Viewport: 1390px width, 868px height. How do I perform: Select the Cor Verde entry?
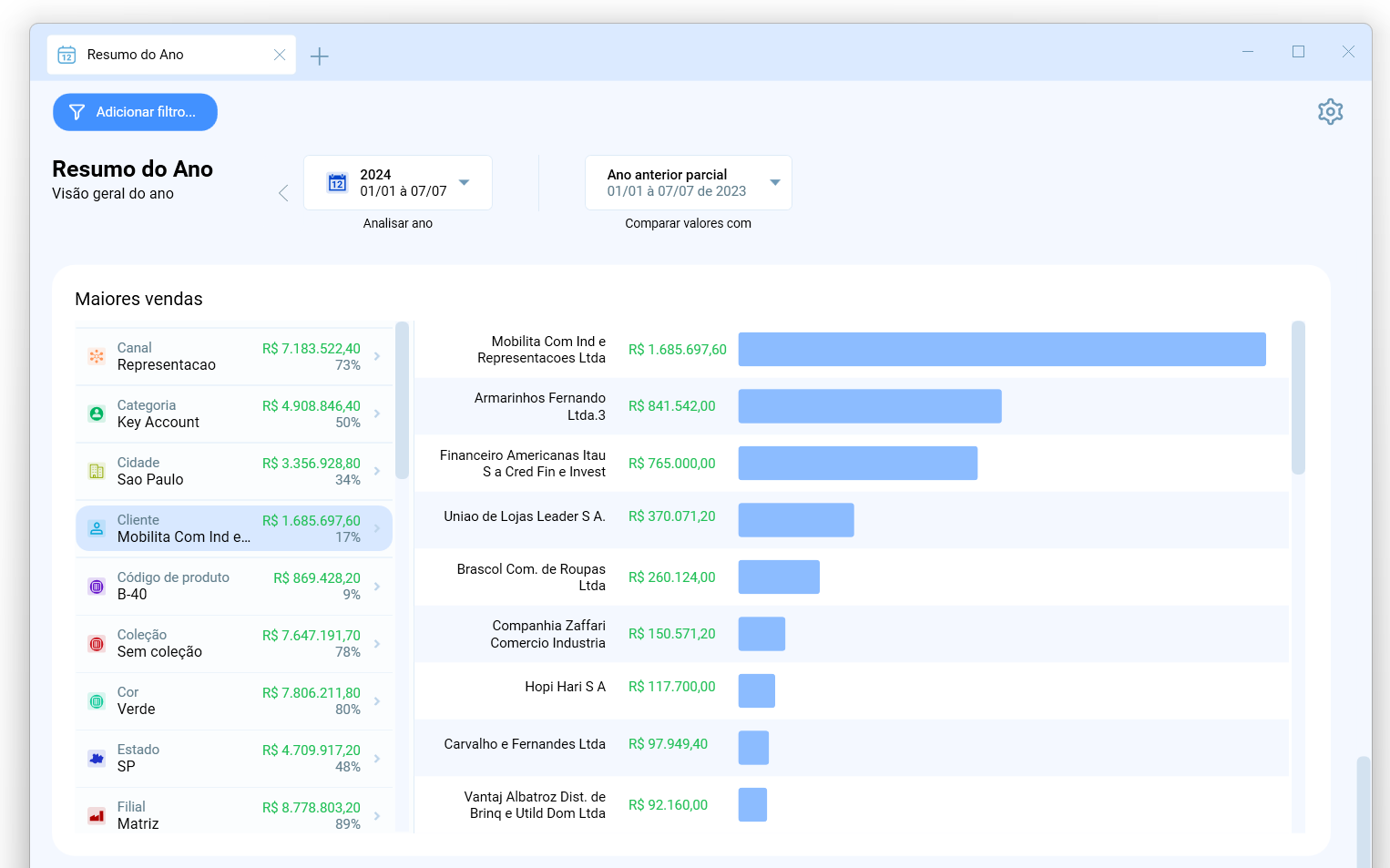point(234,700)
